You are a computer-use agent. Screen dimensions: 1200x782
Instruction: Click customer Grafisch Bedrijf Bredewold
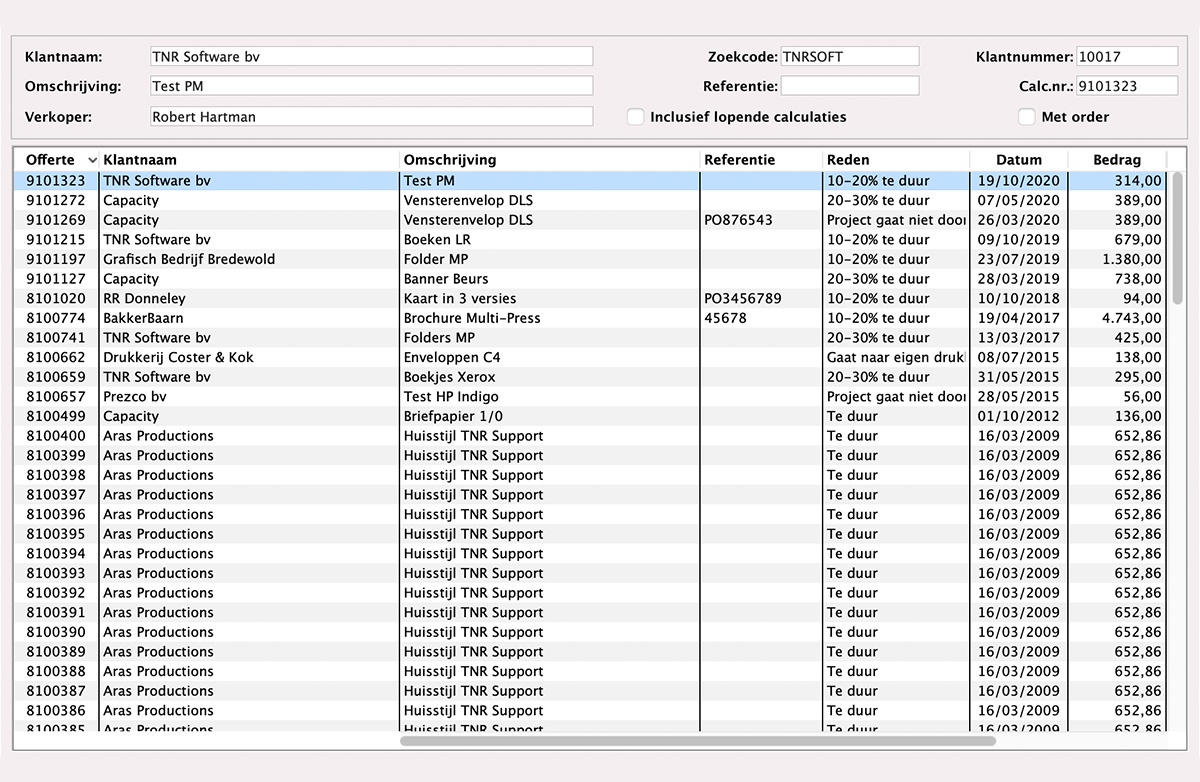pyautogui.click(x=189, y=259)
